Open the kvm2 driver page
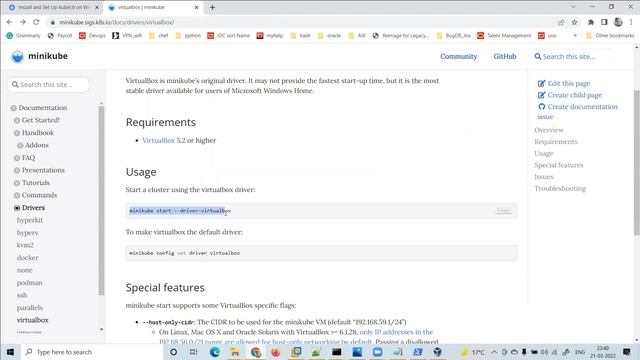640x360 pixels. pos(25,245)
